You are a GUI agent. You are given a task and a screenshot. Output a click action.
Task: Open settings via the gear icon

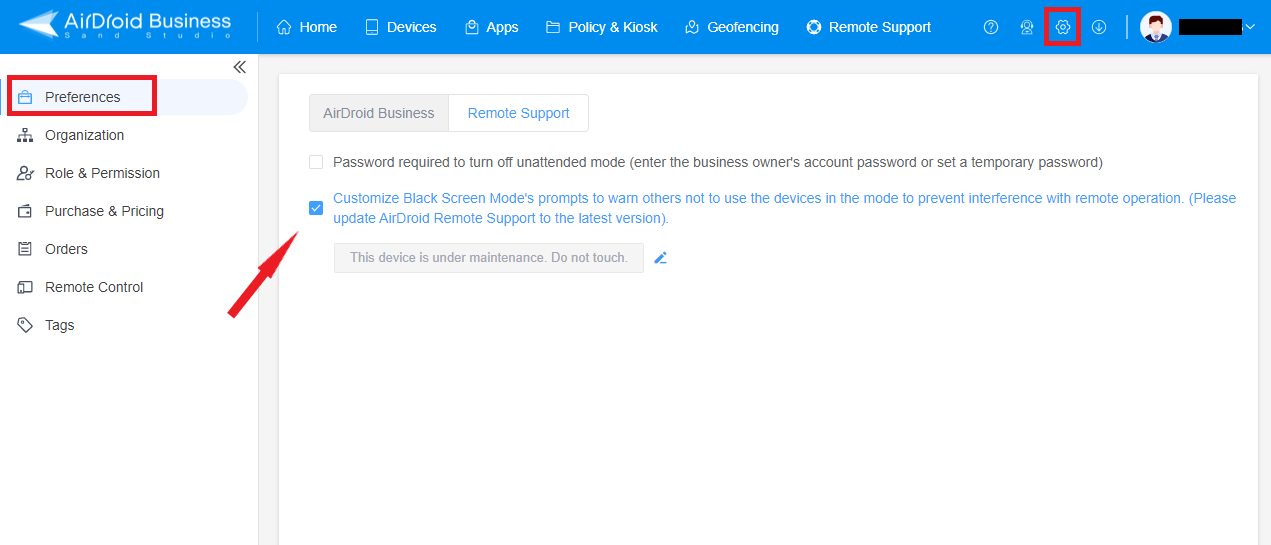[1063, 27]
